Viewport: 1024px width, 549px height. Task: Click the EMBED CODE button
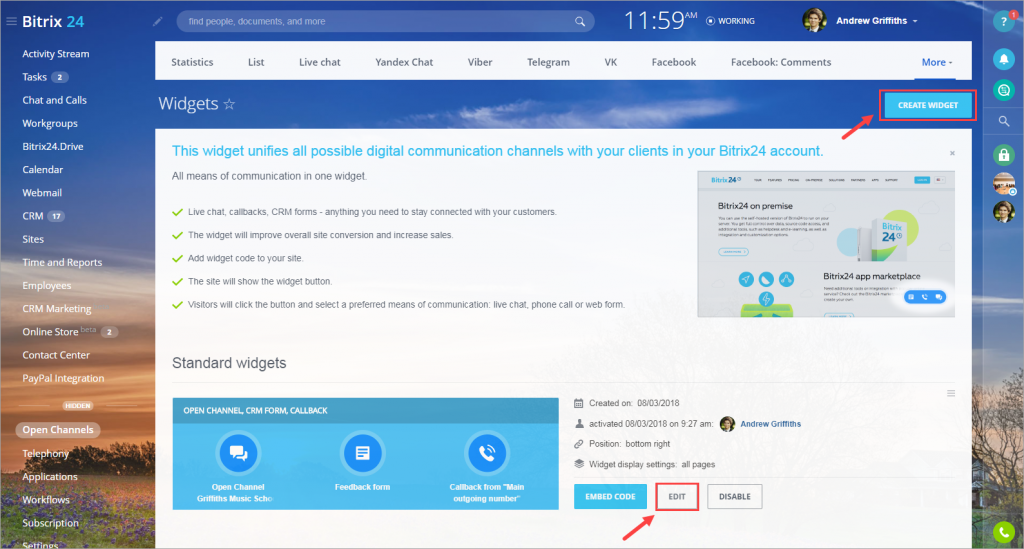[x=610, y=497]
